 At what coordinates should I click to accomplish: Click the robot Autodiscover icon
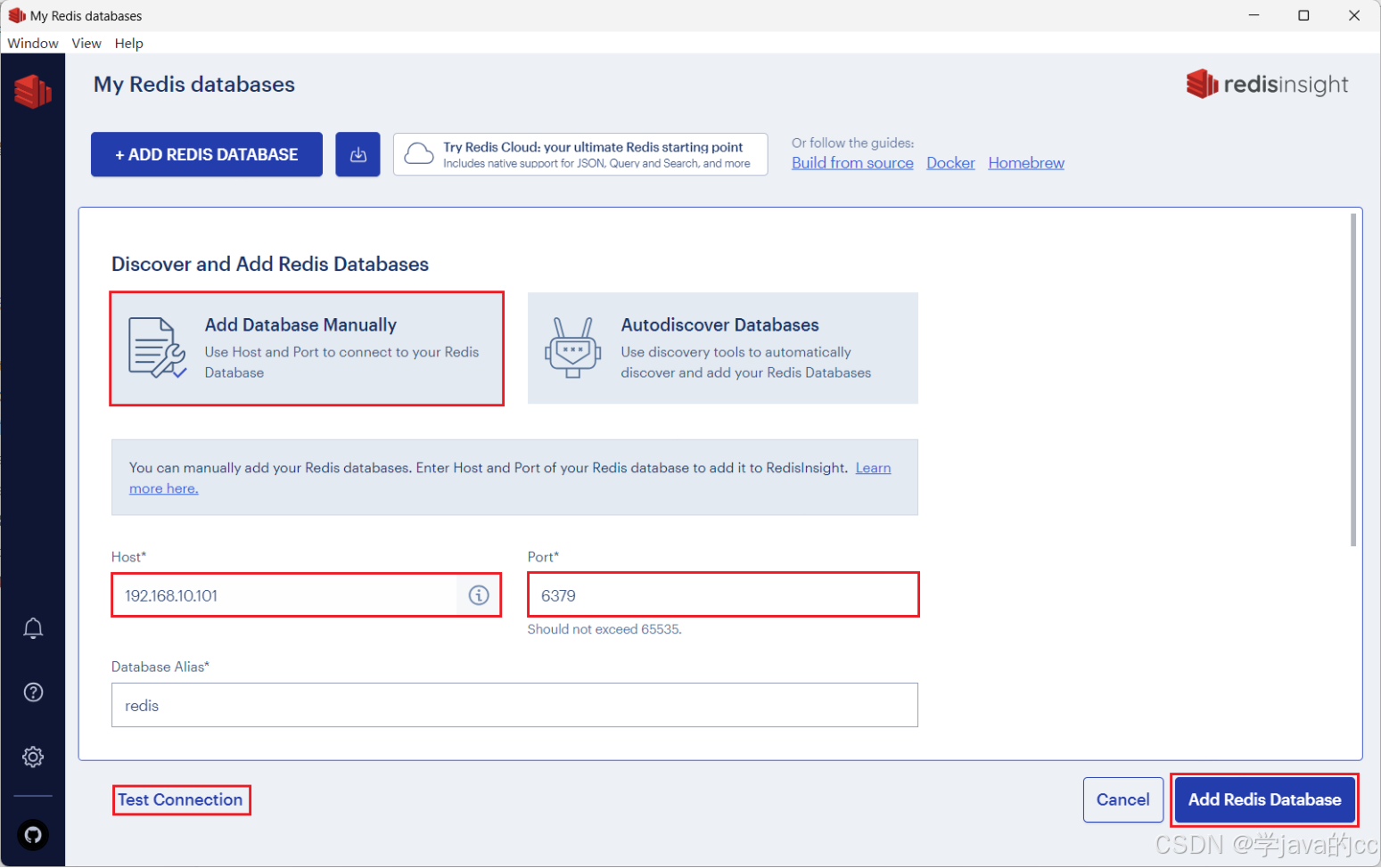click(x=572, y=348)
